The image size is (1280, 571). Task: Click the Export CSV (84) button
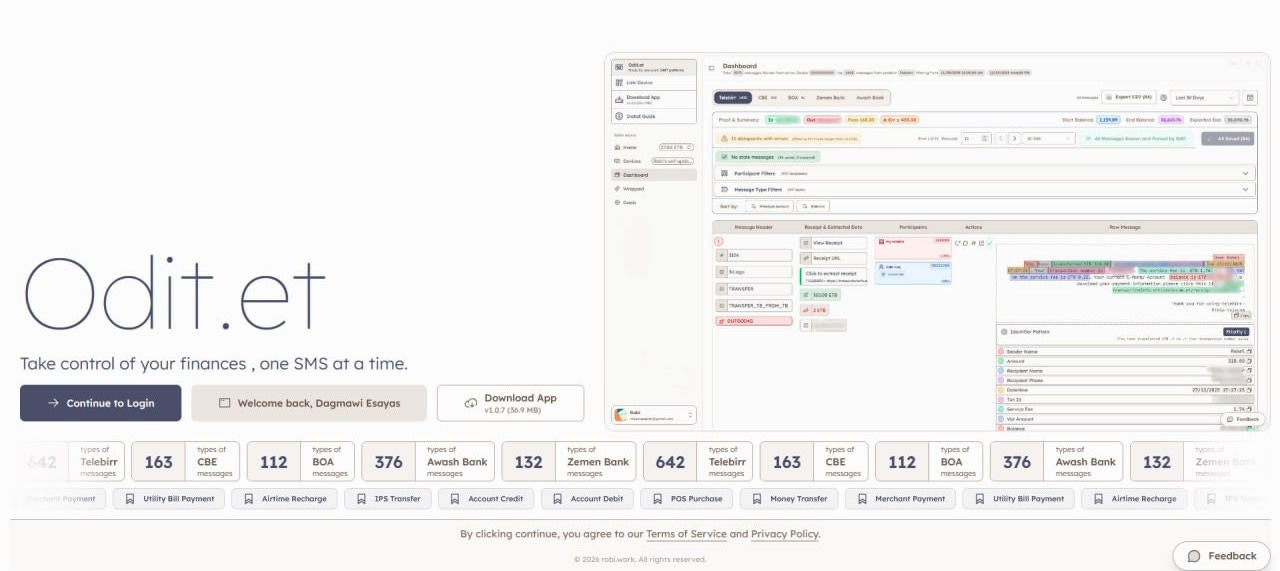[1130, 98]
